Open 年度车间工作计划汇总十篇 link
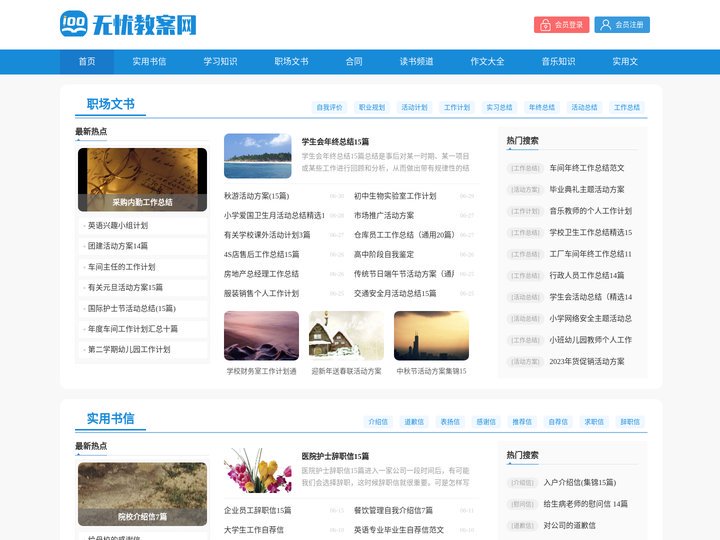This screenshot has height=540, width=720. [x=133, y=329]
